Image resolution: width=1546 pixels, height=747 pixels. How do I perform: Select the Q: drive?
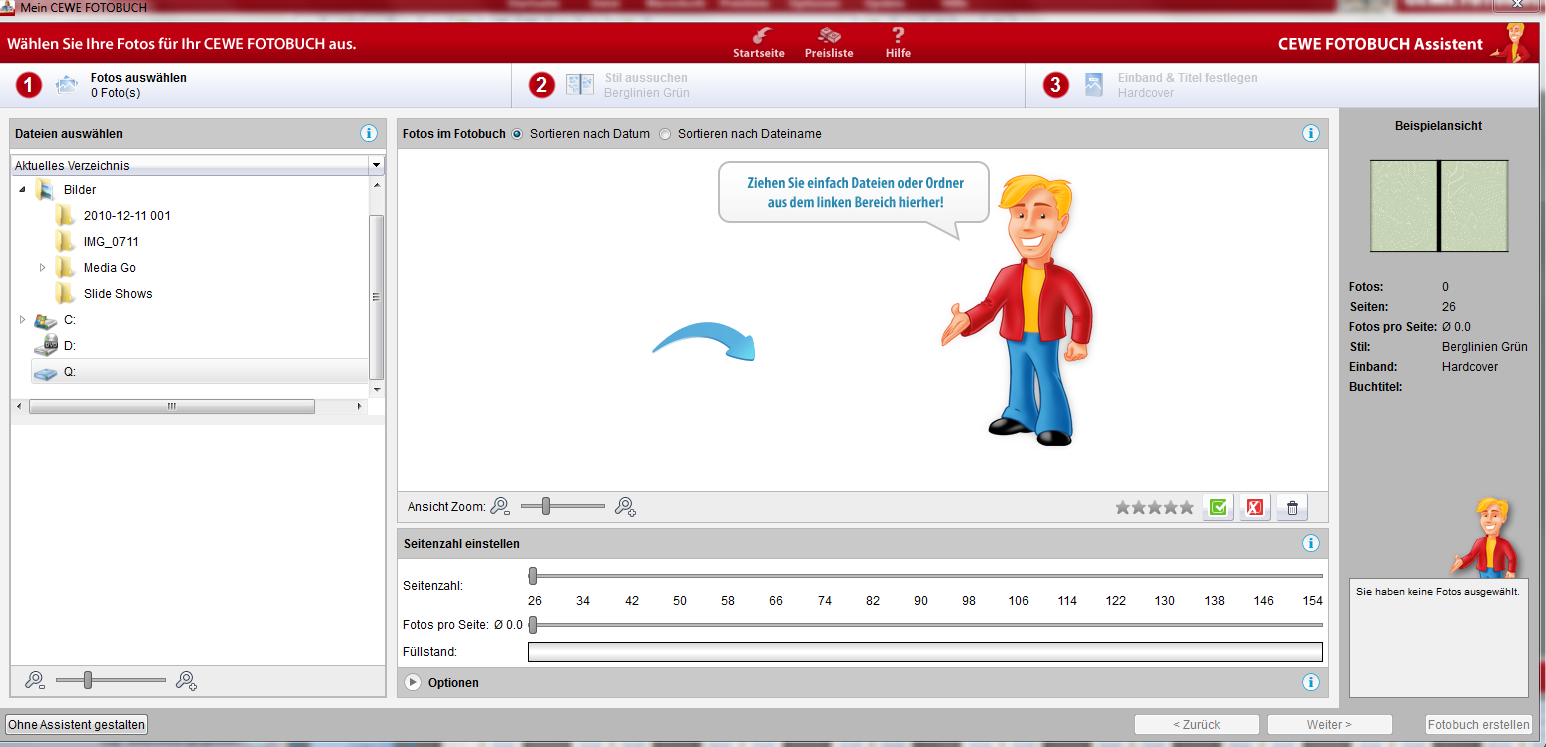70,371
